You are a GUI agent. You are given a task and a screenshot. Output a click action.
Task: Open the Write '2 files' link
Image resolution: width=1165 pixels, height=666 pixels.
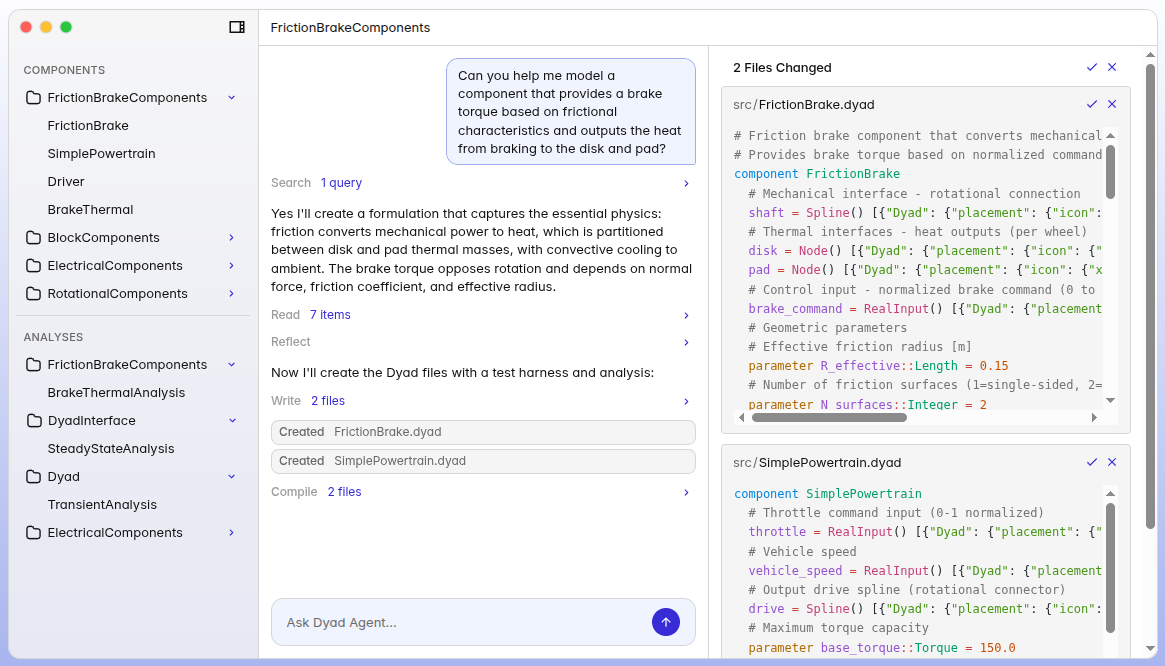(x=328, y=401)
